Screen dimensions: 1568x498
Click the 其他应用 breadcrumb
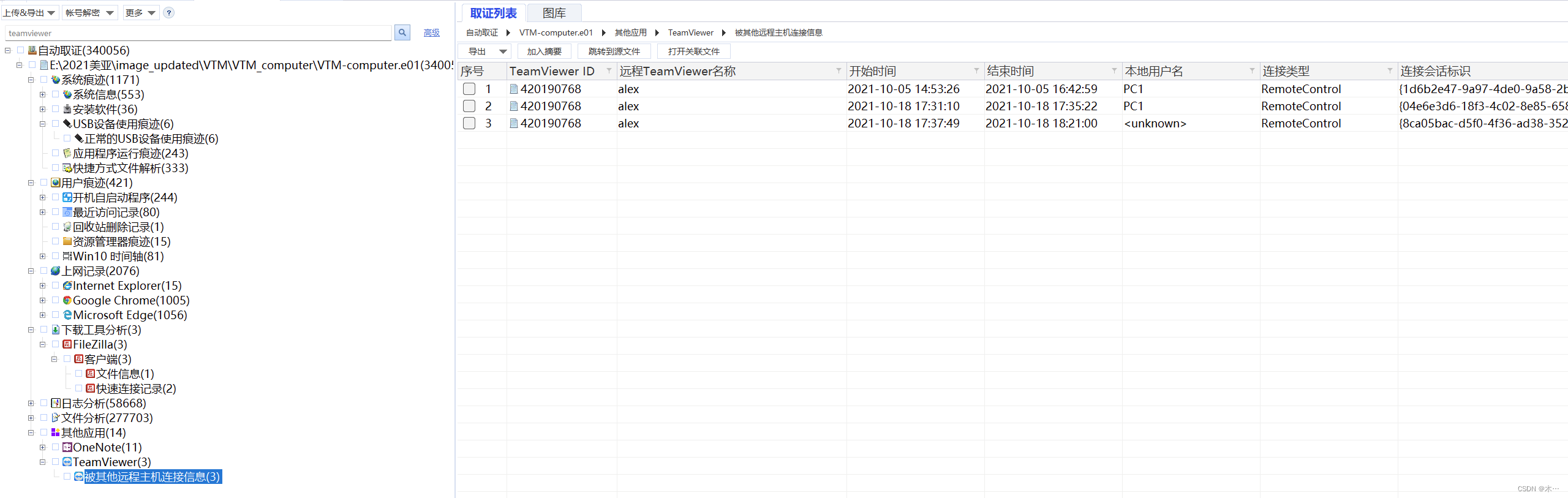[x=631, y=32]
